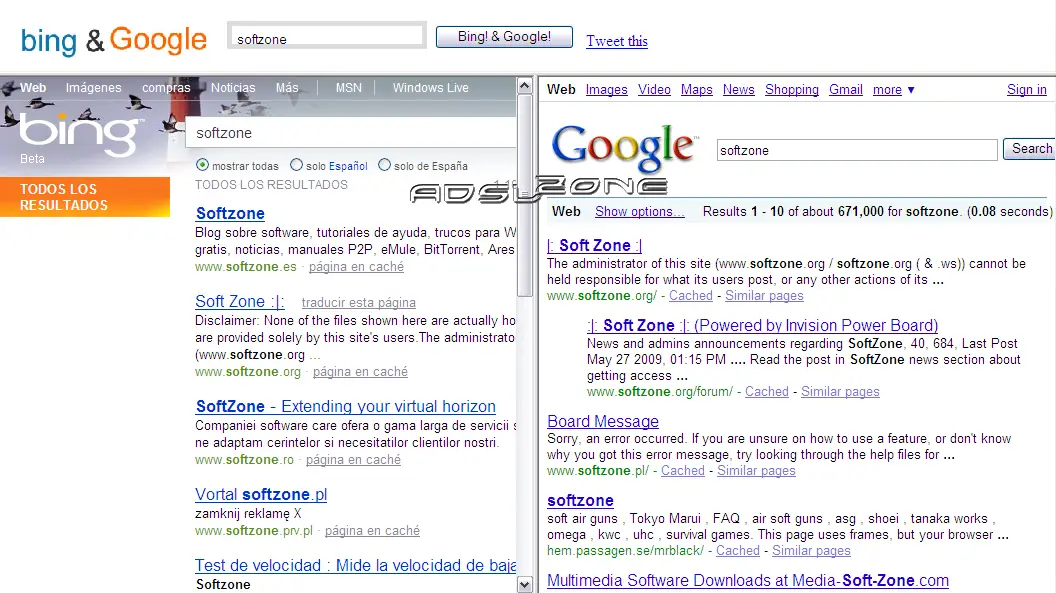Click Google's search box containing softzone
This screenshot has width=1056, height=593.
click(x=857, y=150)
